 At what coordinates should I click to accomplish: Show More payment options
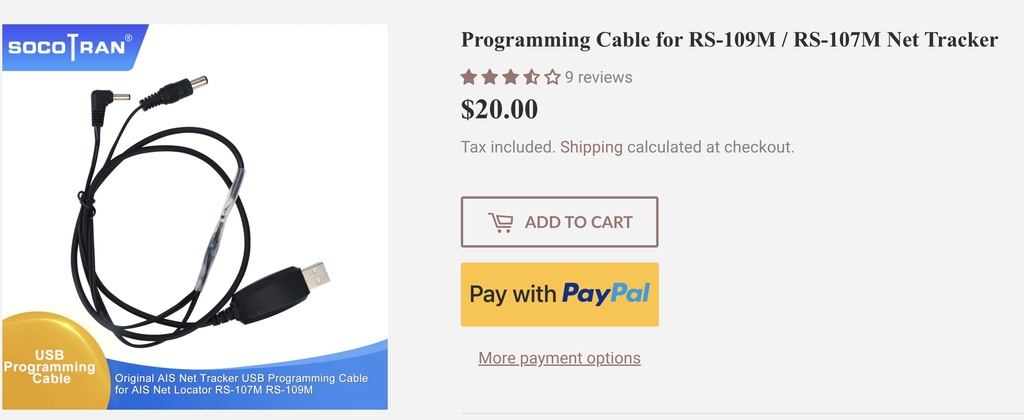[x=559, y=358]
